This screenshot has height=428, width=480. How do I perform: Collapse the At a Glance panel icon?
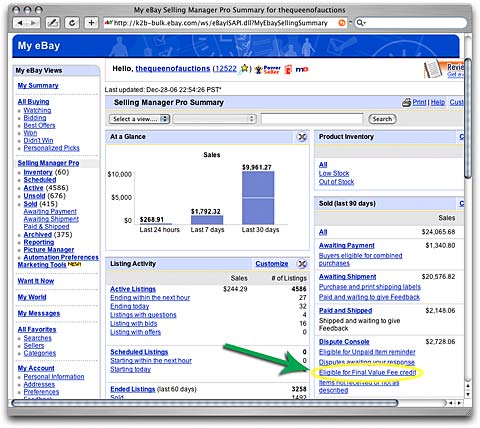[302, 137]
